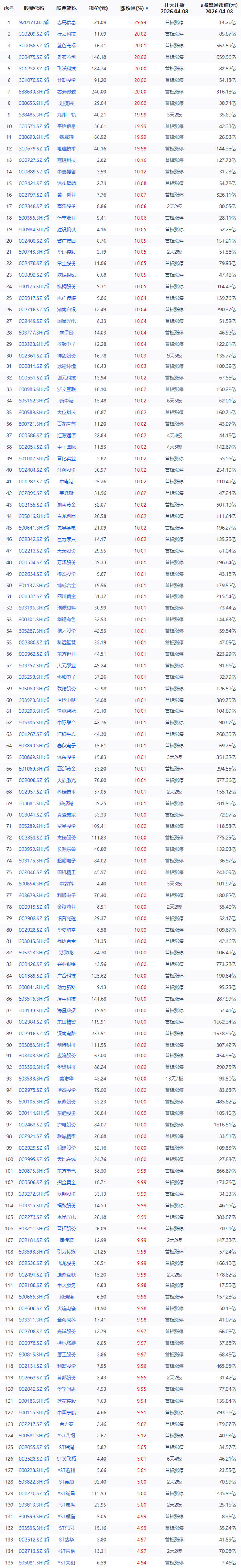This screenshot has height=1568, width=241.
Task: Open stock code 300209.SZ
Action: 31,34
